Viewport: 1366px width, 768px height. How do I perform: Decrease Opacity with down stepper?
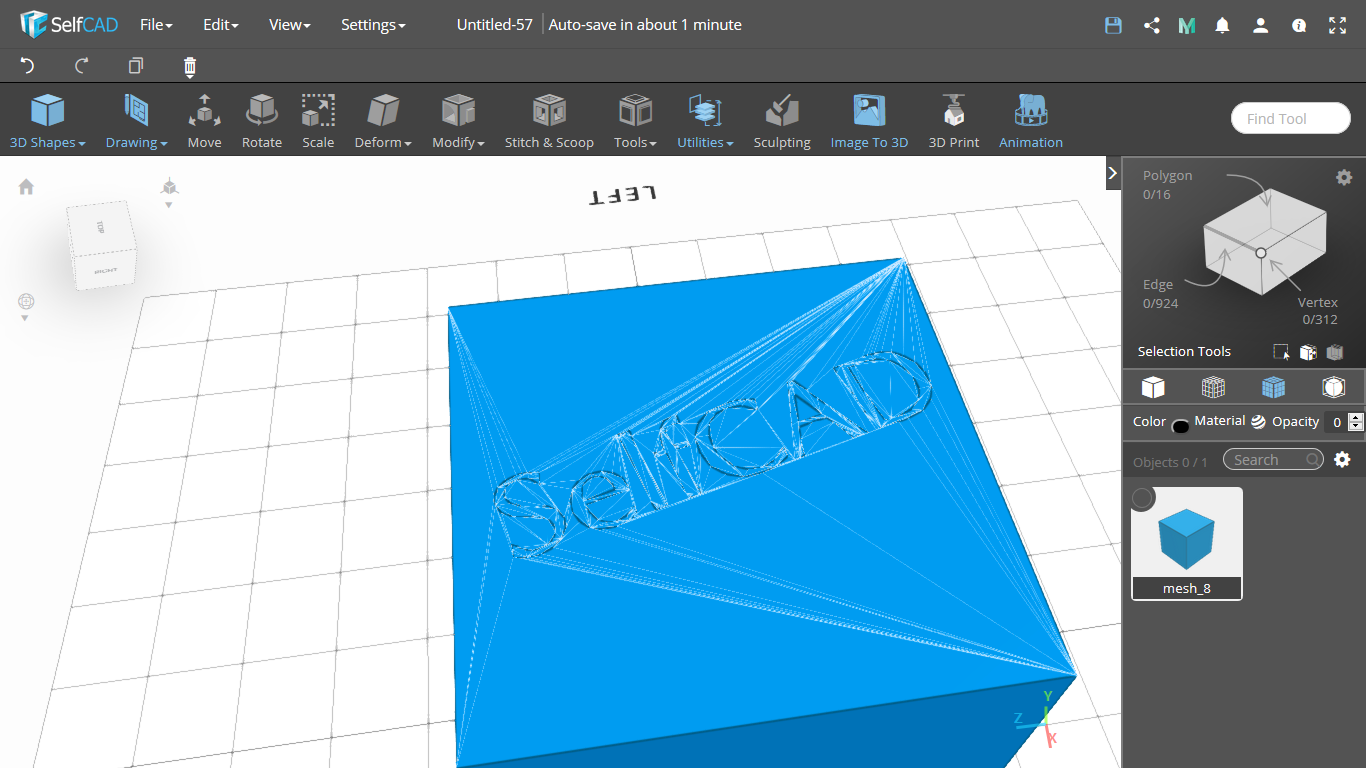(x=1356, y=427)
